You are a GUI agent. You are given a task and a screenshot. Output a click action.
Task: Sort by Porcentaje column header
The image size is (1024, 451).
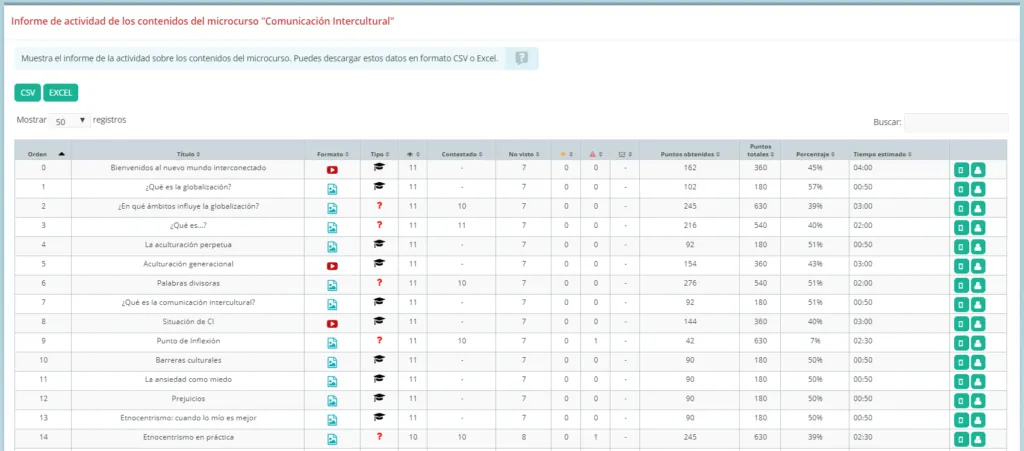[x=814, y=155]
